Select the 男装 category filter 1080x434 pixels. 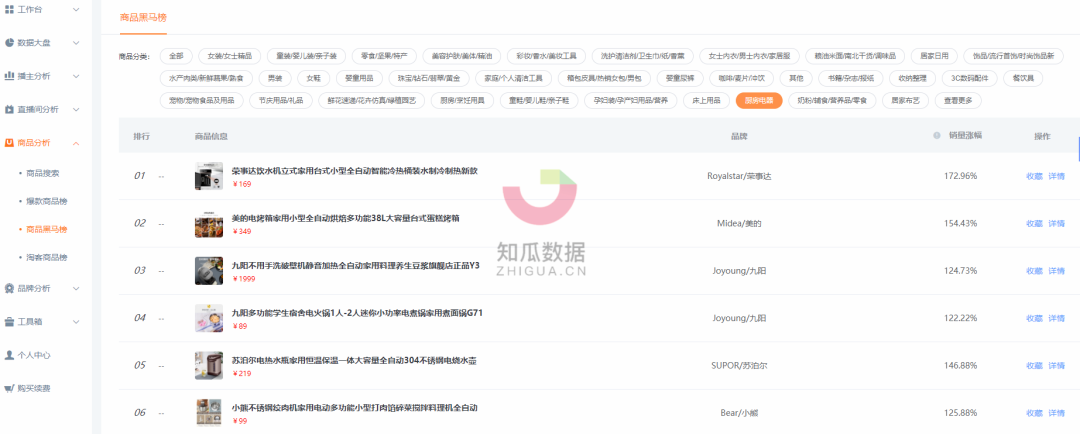tap(275, 78)
